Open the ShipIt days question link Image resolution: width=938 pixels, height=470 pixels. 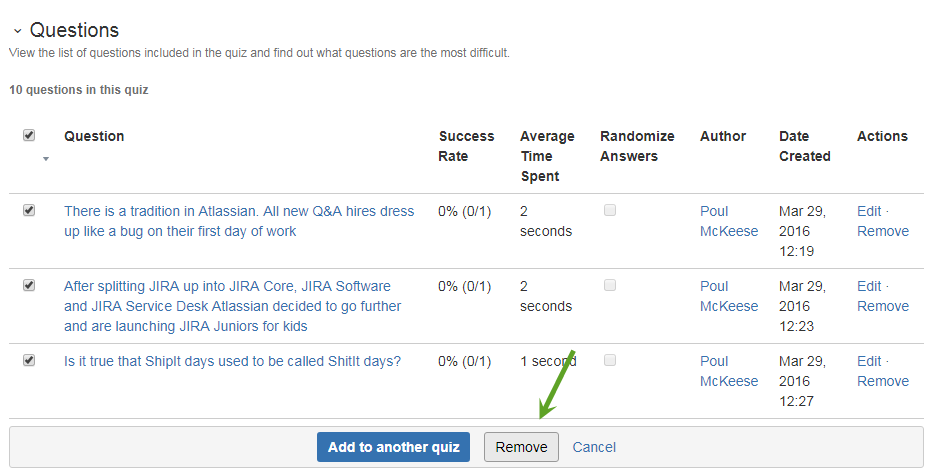pyautogui.click(x=232, y=361)
